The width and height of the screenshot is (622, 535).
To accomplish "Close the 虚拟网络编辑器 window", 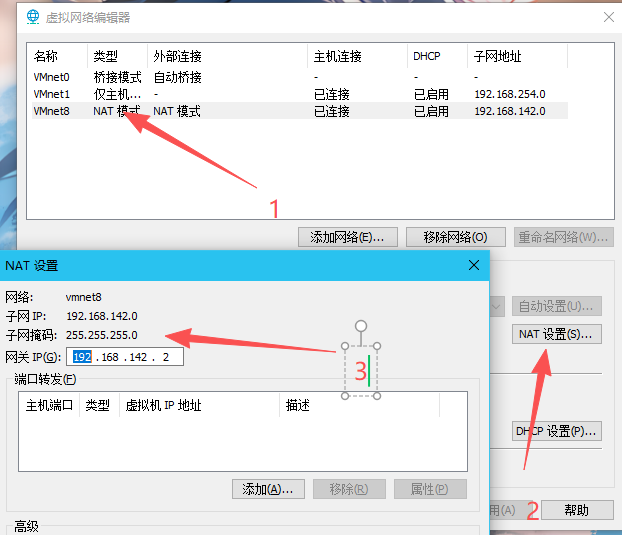I will pos(607,17).
